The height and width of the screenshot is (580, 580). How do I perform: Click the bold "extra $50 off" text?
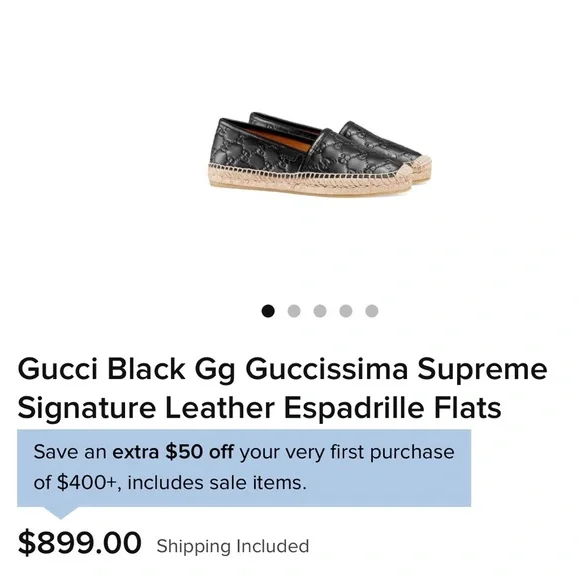click(173, 452)
